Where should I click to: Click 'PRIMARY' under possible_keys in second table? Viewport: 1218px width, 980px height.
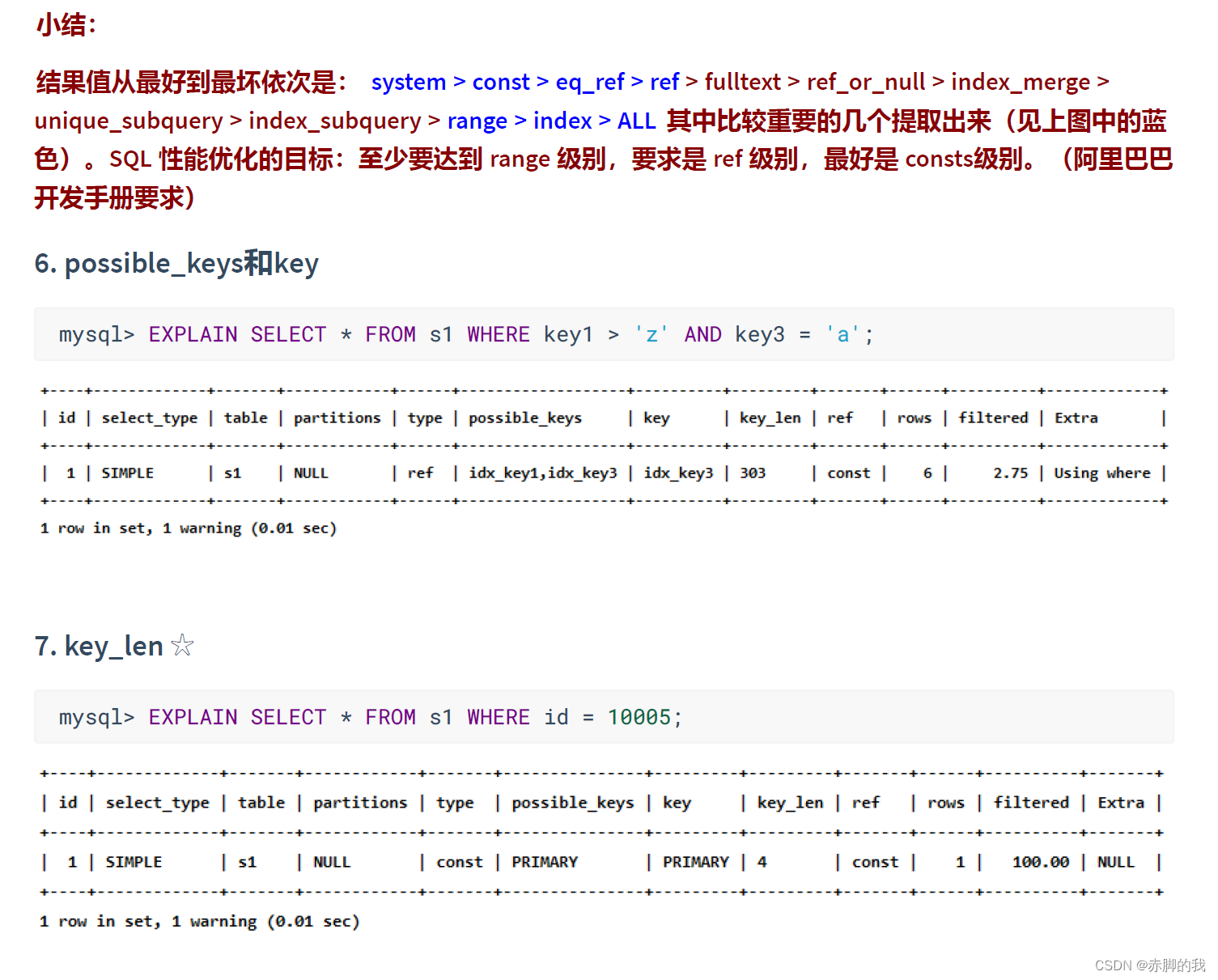545,862
